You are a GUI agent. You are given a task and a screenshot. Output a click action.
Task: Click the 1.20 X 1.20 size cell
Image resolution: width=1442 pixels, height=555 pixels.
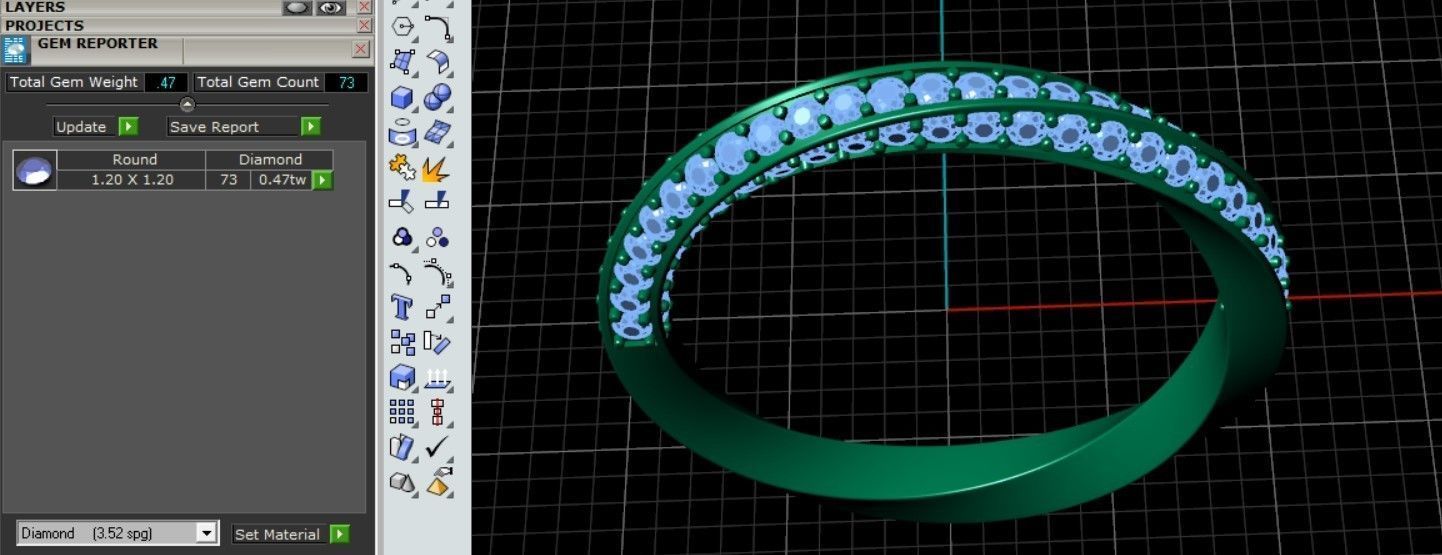pyautogui.click(x=132, y=180)
